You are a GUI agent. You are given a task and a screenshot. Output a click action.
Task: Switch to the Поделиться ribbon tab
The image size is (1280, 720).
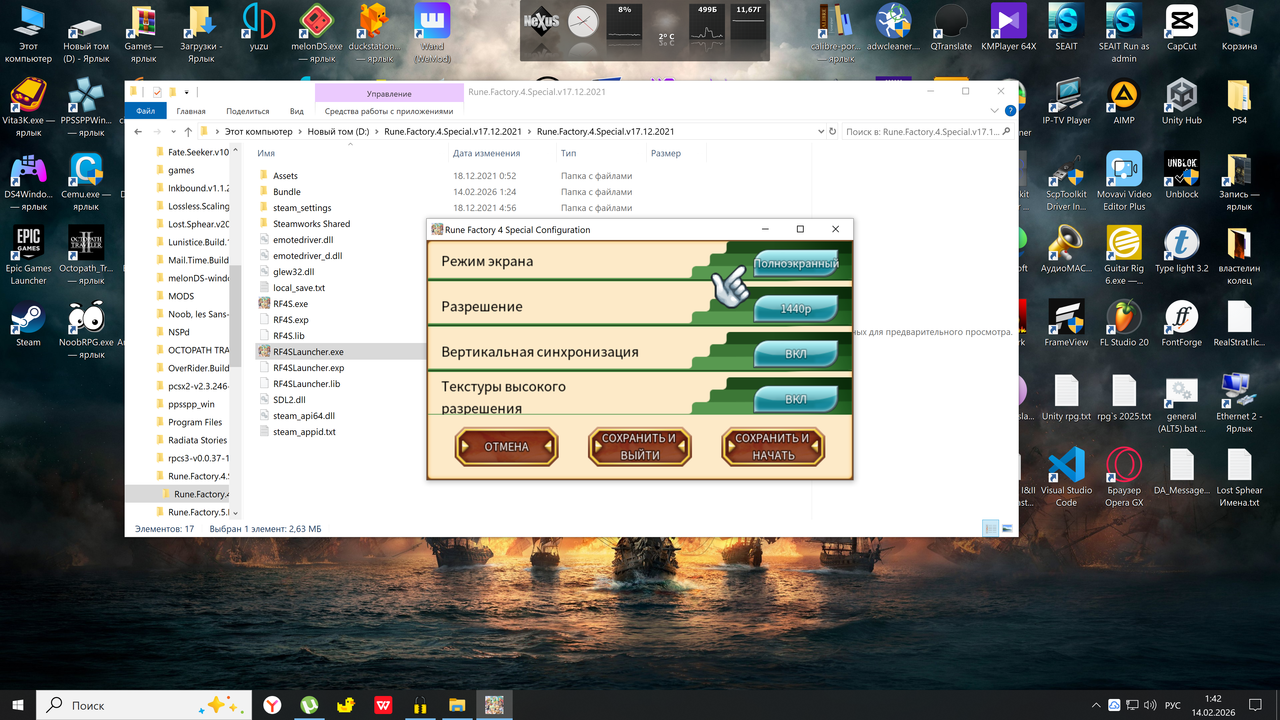[x=248, y=111]
